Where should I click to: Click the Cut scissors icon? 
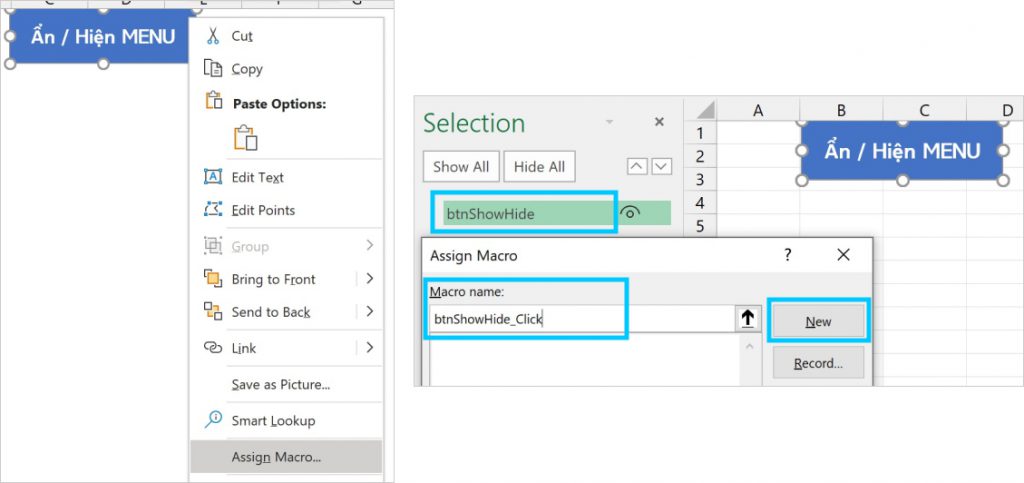point(212,36)
